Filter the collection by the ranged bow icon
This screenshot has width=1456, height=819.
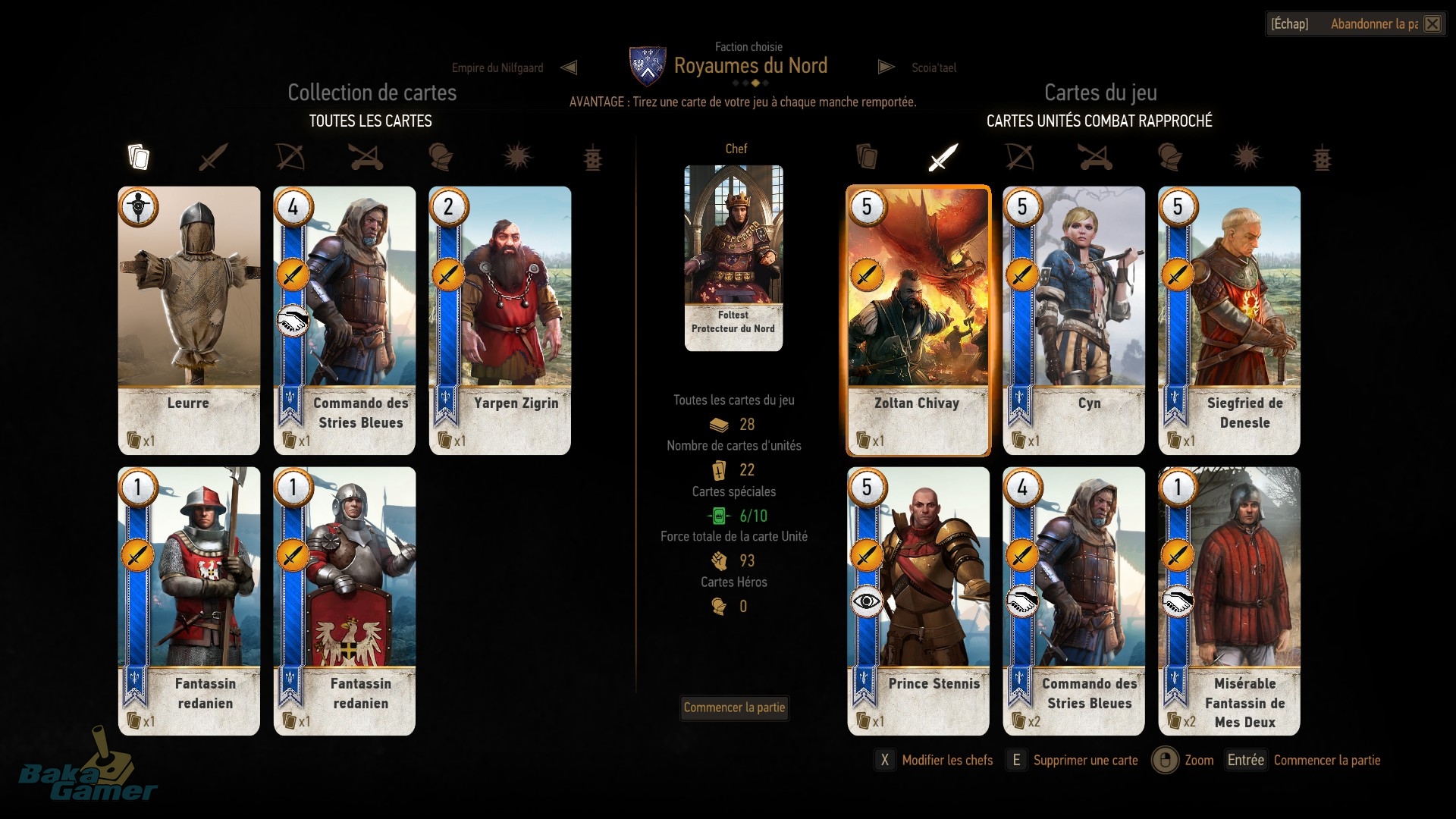tap(290, 157)
